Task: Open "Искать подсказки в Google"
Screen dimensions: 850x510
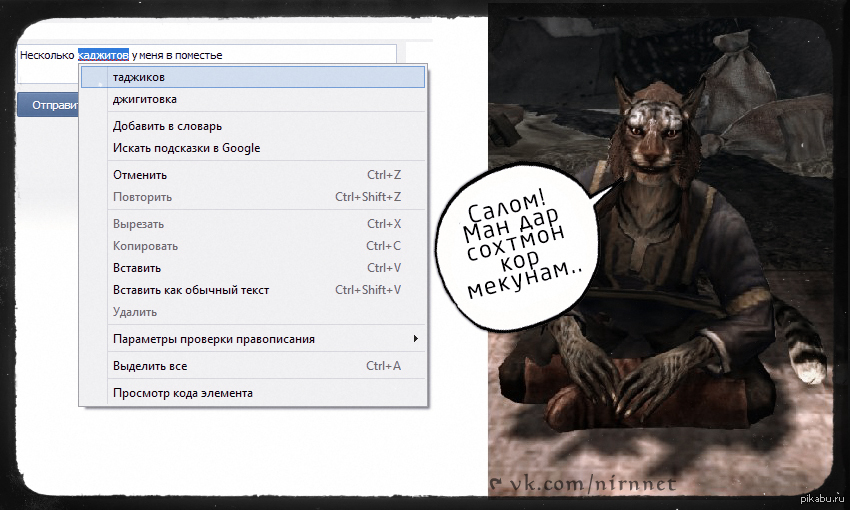Action: [x=253, y=148]
